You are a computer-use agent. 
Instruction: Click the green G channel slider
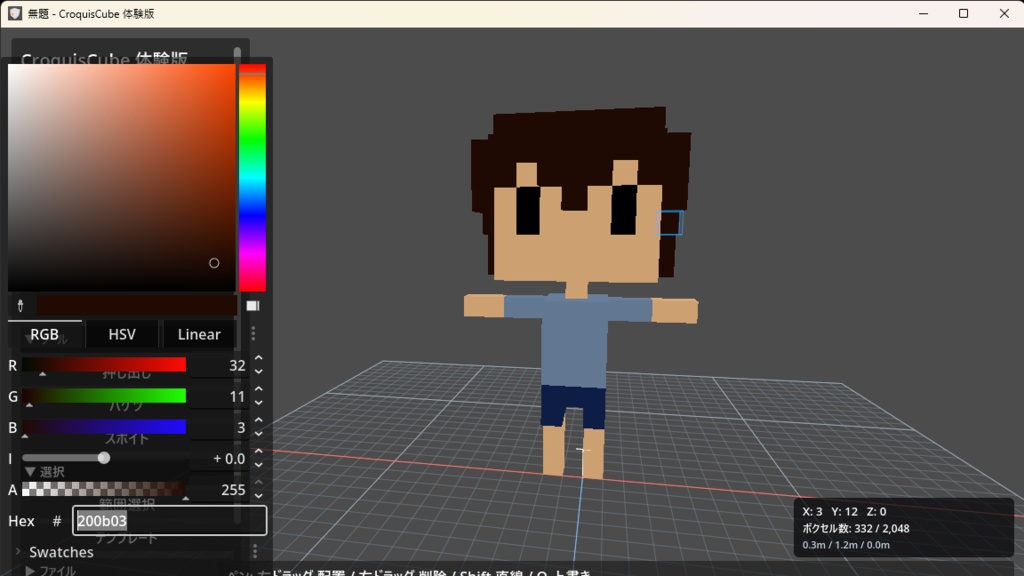click(104, 396)
